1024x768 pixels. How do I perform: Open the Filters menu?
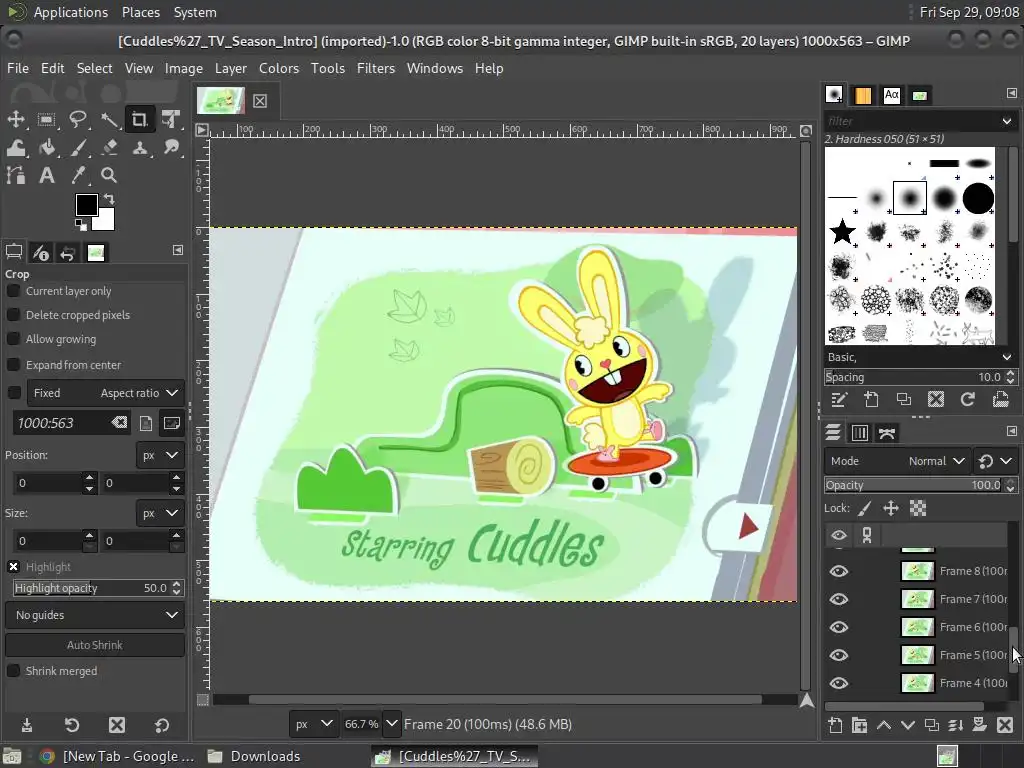[376, 68]
